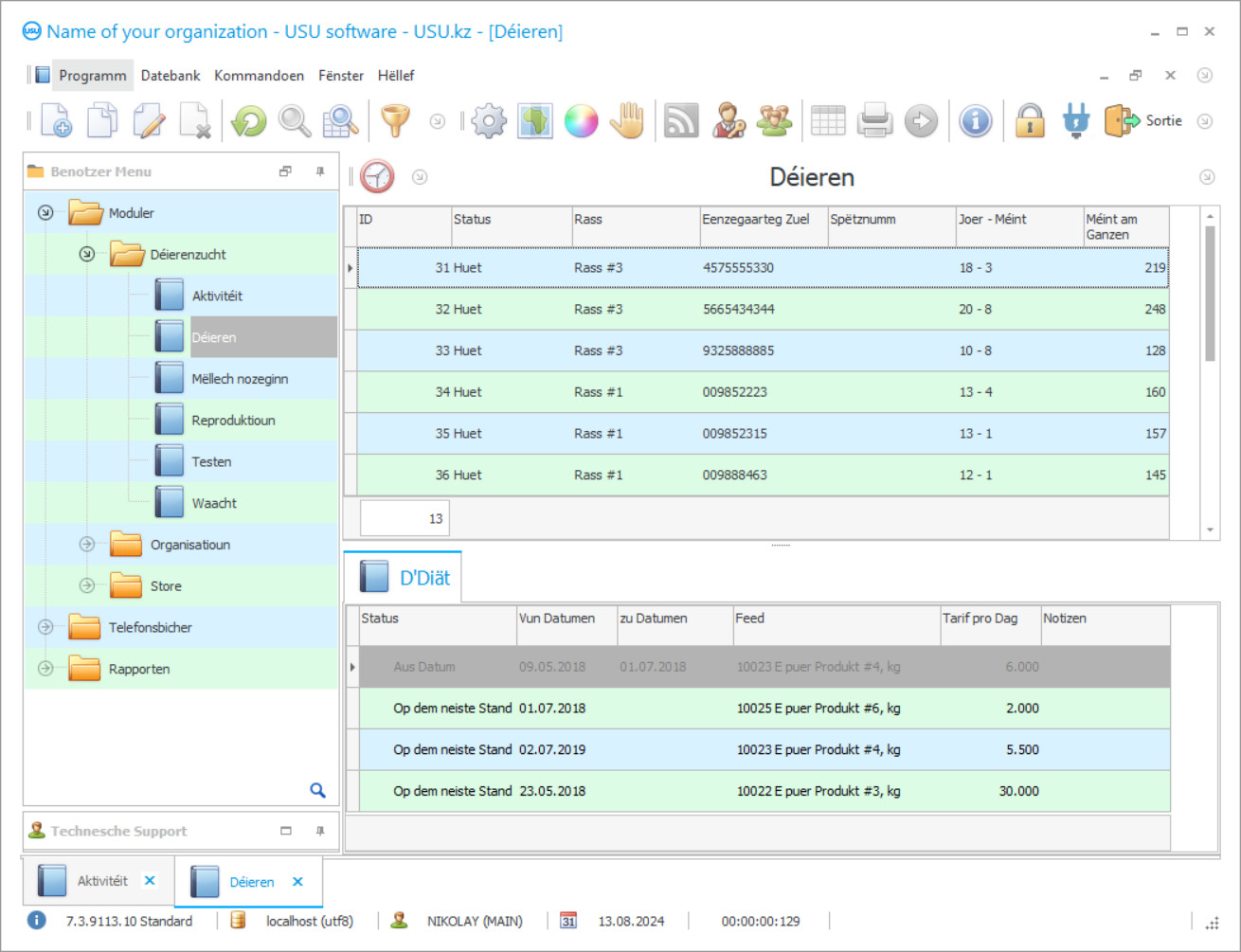Click the edit record pencil icon
1241x952 pixels.
[x=149, y=121]
